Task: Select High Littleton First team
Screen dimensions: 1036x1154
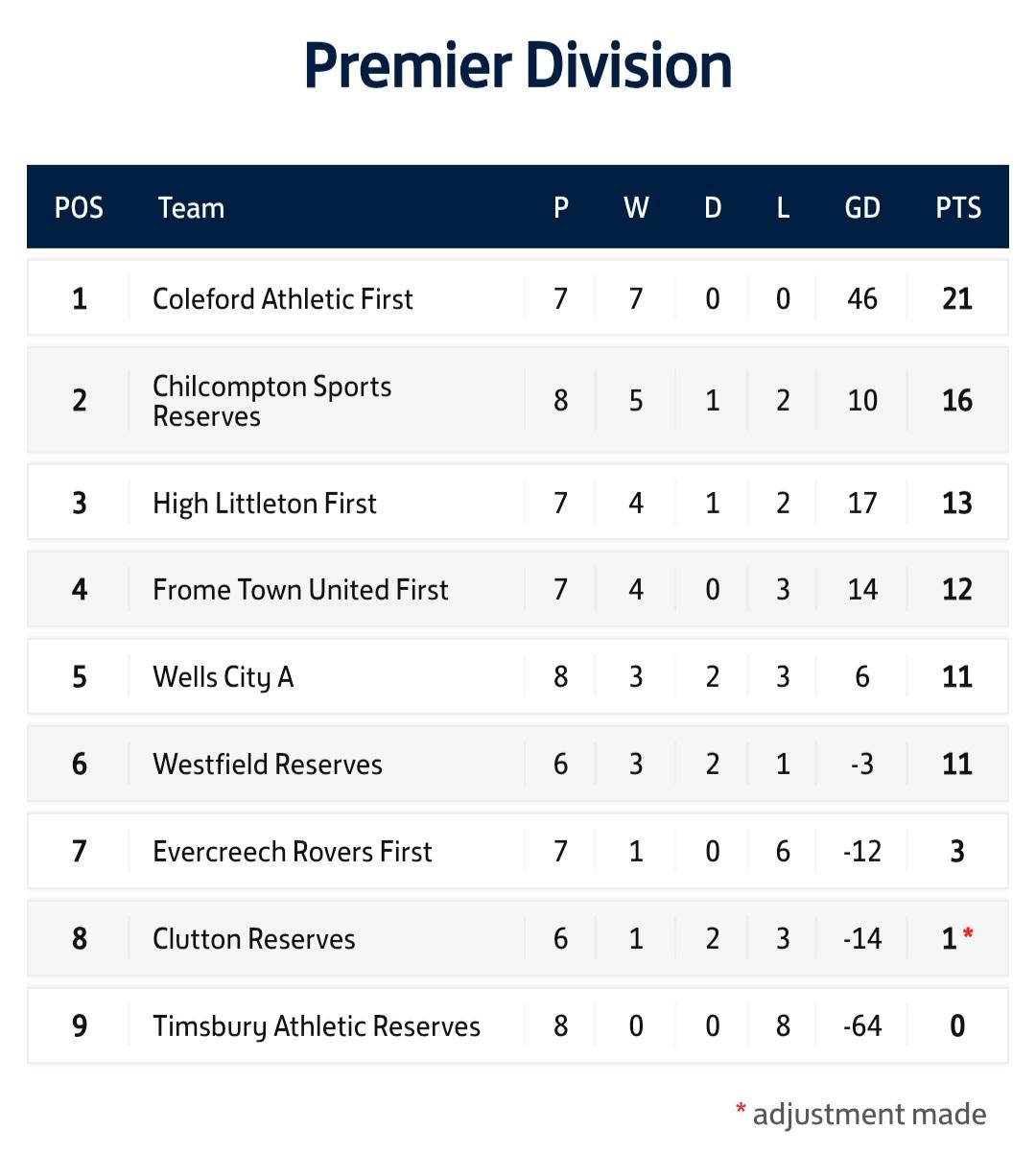Action: (264, 504)
